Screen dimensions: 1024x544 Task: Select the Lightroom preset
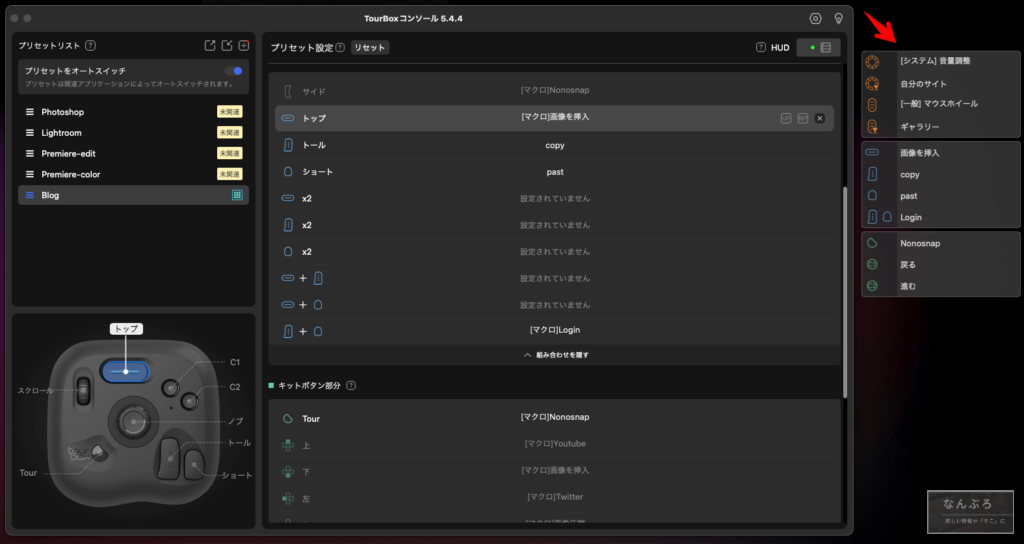pyautogui.click(x=62, y=132)
